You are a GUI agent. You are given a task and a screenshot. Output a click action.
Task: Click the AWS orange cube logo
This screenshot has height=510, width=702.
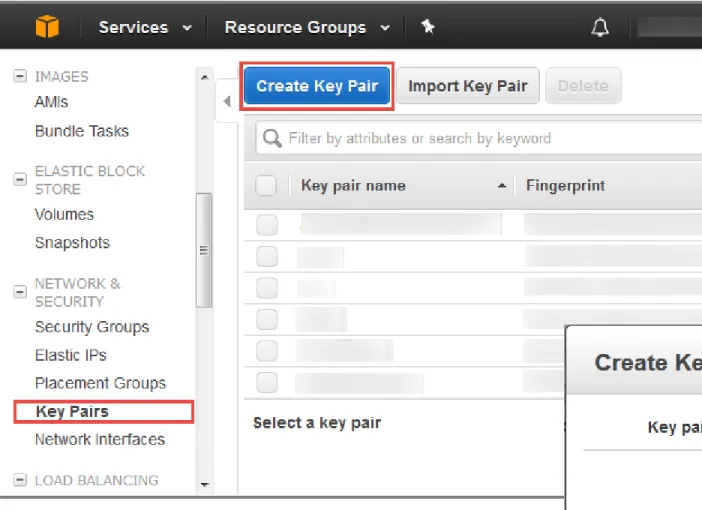(47, 26)
